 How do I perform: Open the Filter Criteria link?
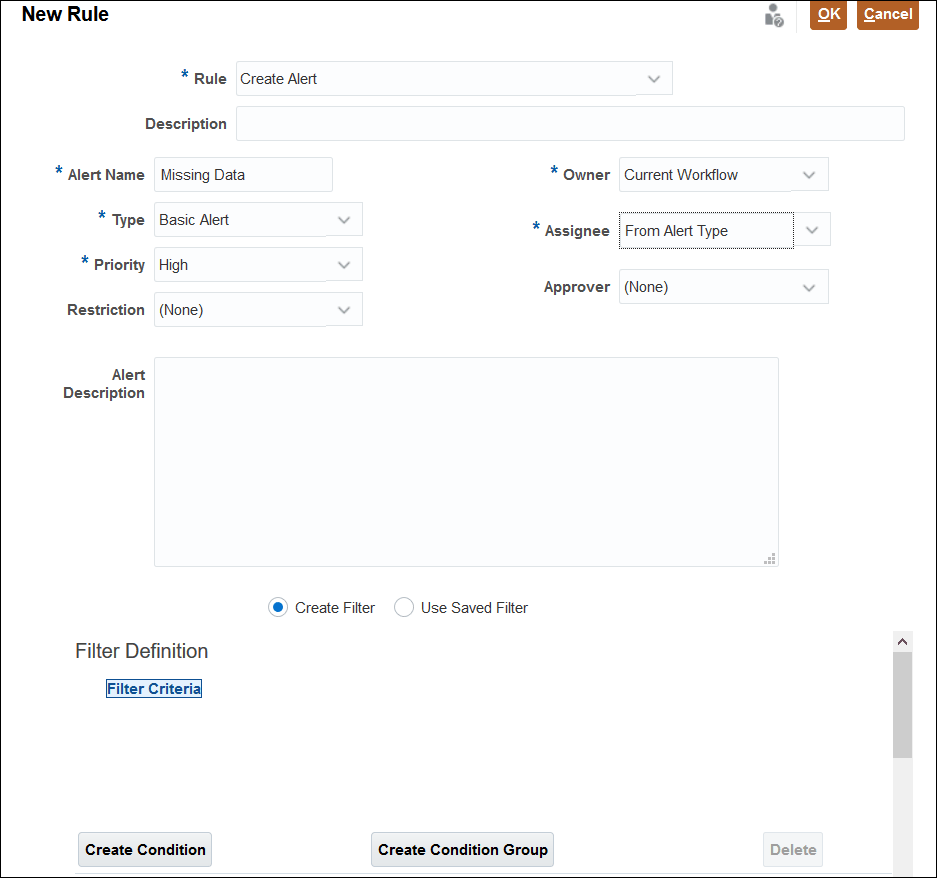point(154,689)
